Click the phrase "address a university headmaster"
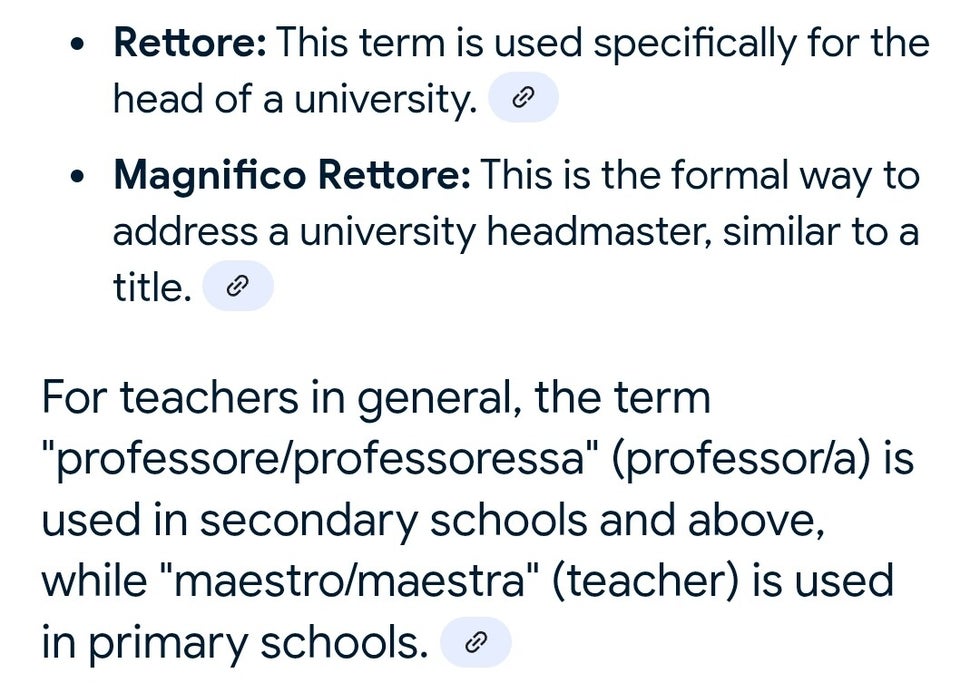 pos(412,232)
